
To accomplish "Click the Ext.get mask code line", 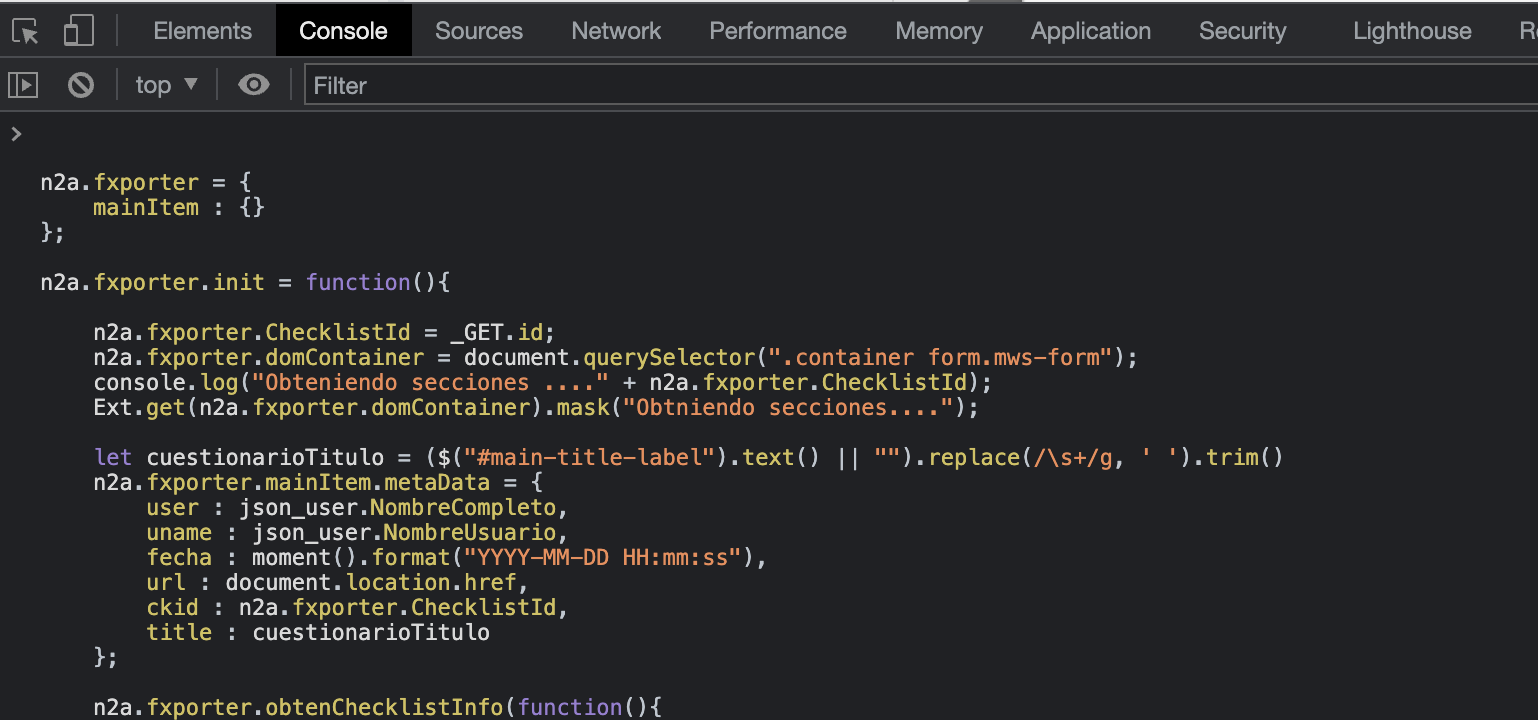I will pyautogui.click(x=536, y=407).
